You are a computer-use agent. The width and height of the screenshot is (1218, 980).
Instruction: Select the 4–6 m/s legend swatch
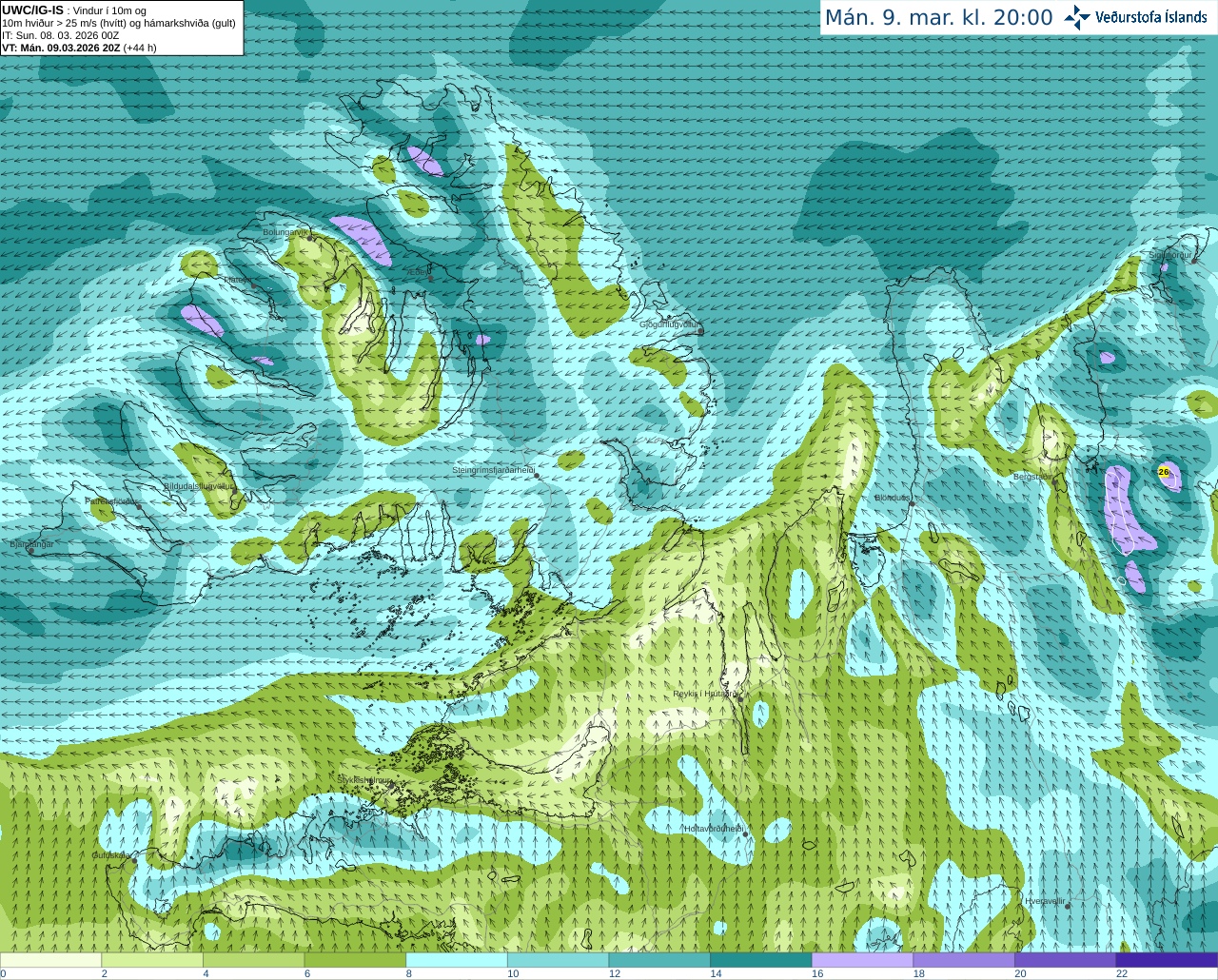253,960
